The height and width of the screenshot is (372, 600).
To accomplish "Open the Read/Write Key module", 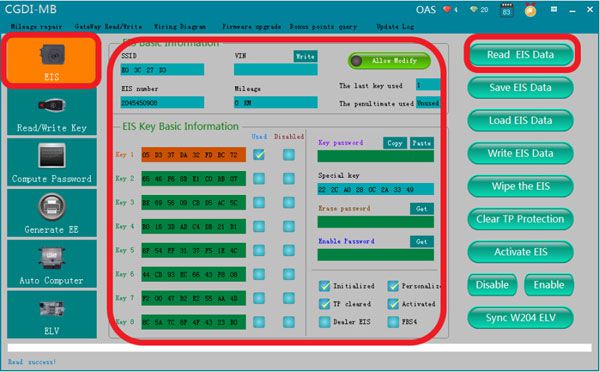I will tap(52, 113).
